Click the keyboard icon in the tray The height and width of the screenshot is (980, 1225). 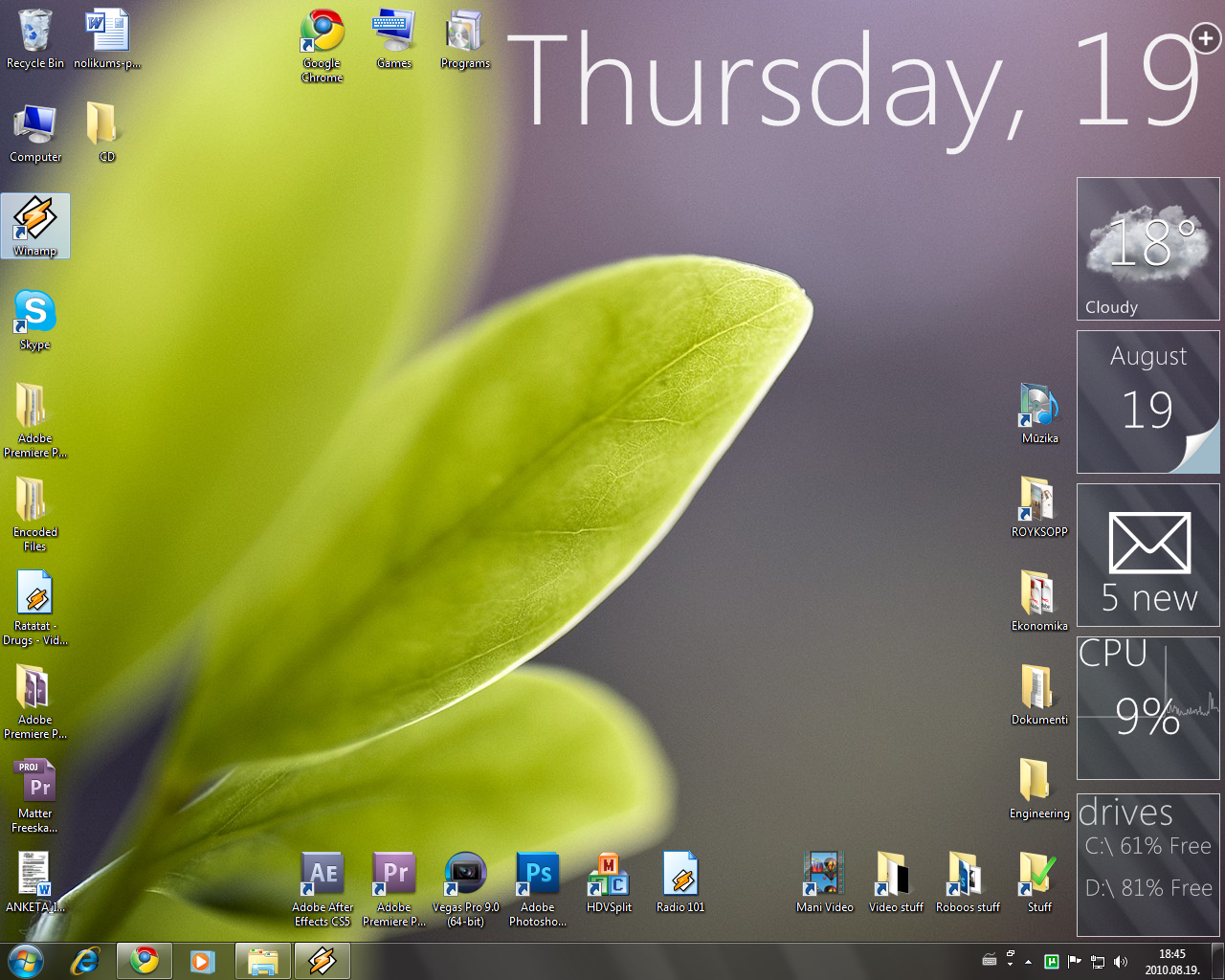990,960
